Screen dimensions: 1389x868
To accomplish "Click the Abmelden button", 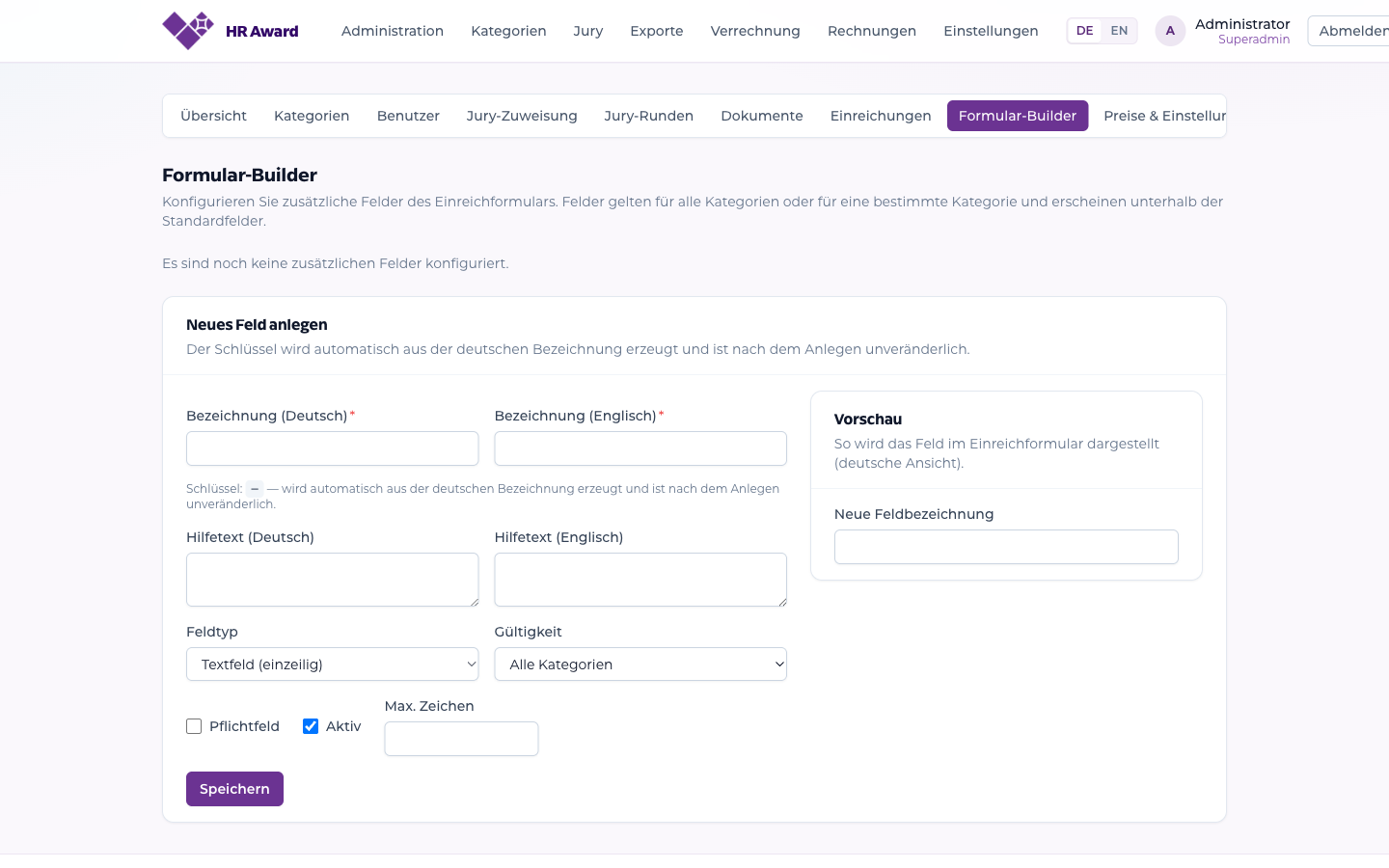I will (1350, 31).
